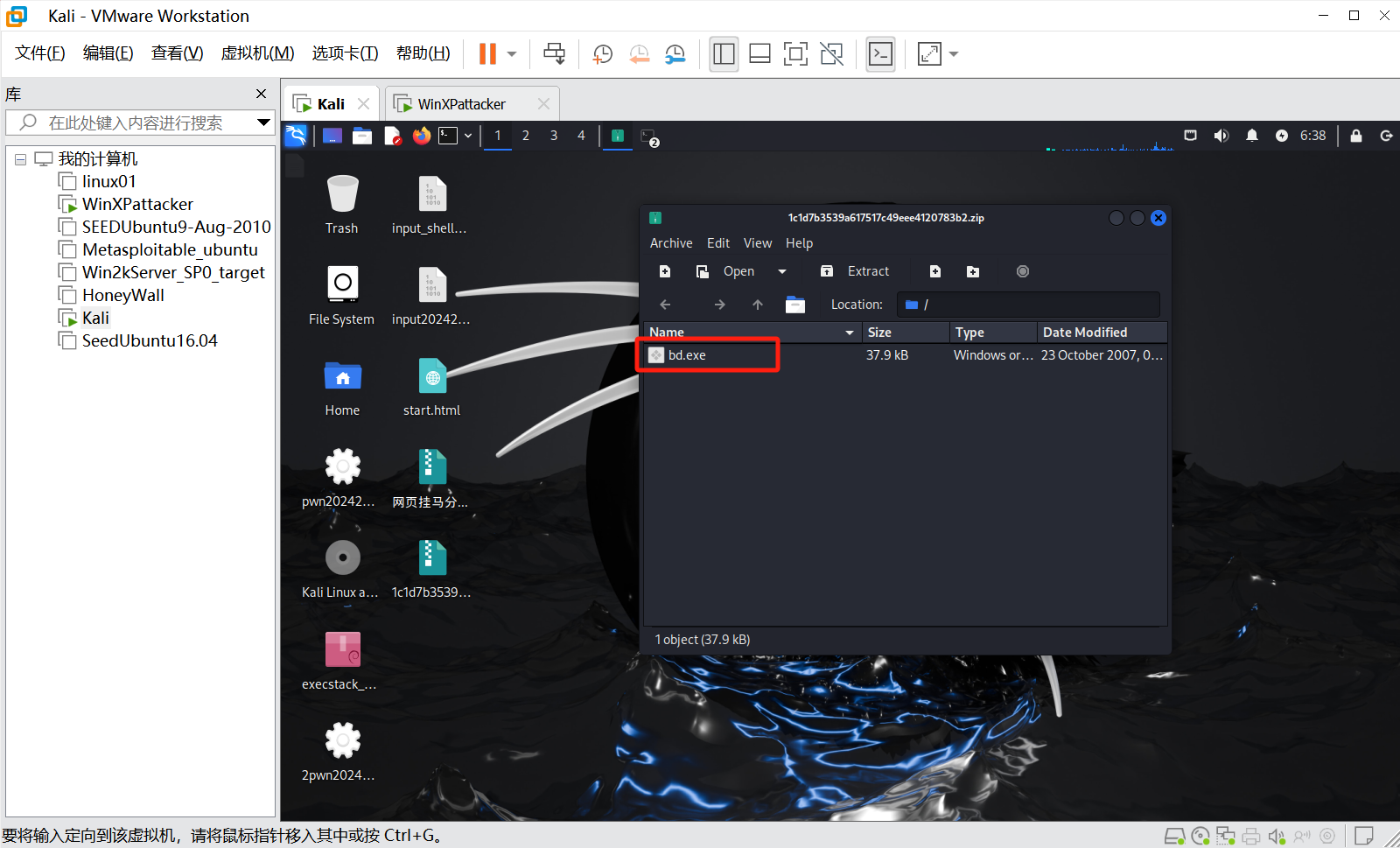Open the 选项卡(T) menu
This screenshot has height=848, width=1400.
[345, 53]
